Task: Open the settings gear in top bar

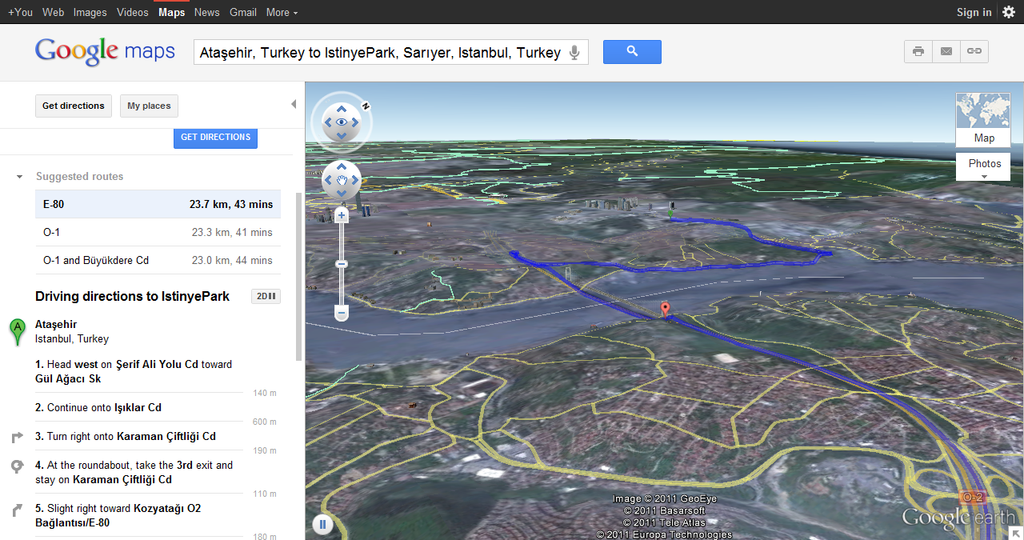Action: (1008, 12)
